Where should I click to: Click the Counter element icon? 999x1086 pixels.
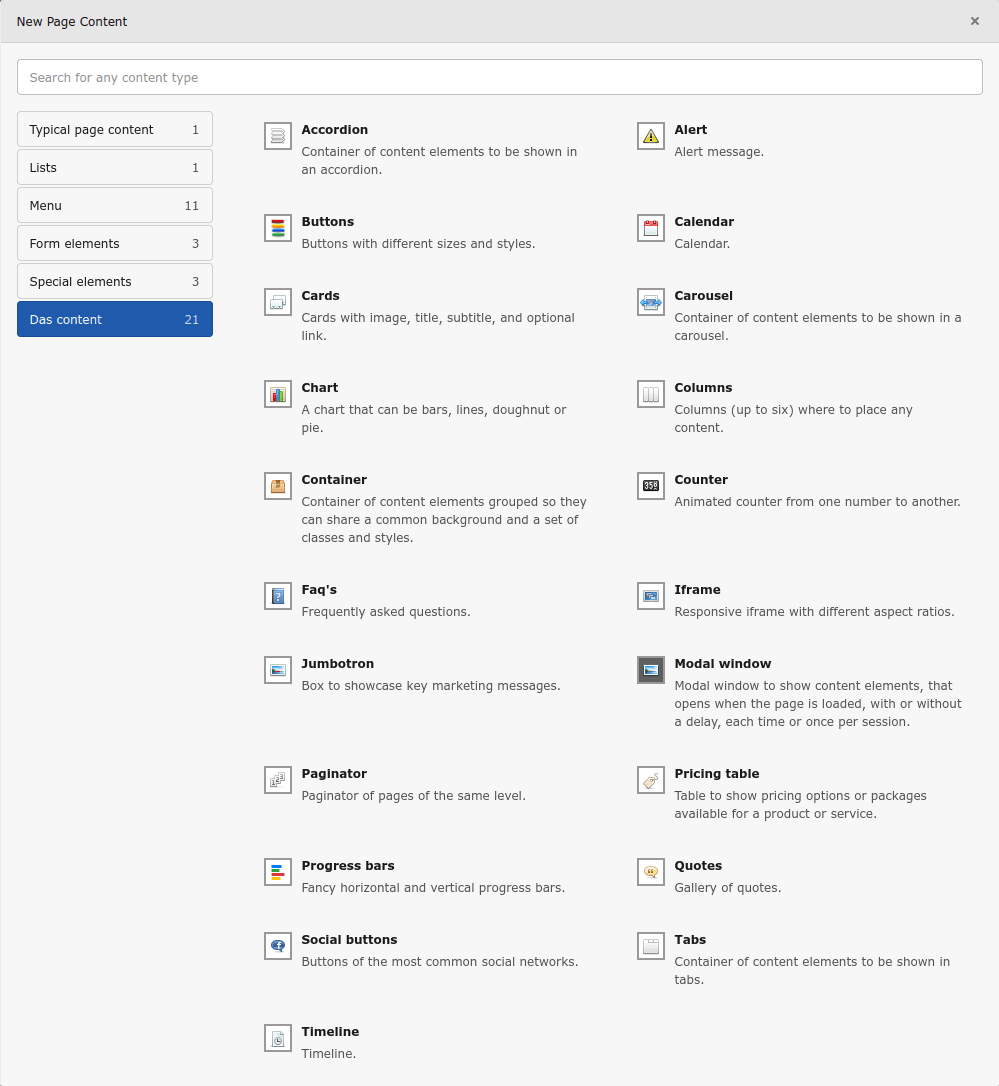coord(650,486)
